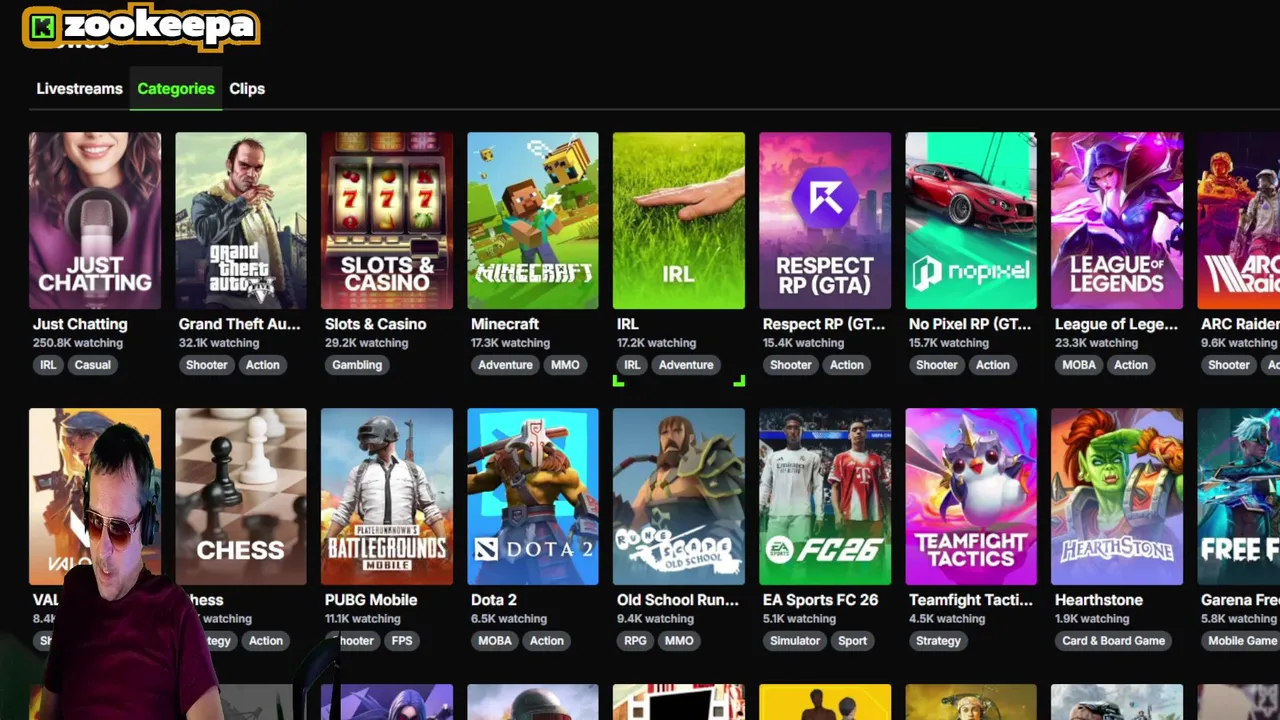
Task: Open the NoPixel red car cover
Action: [971, 220]
